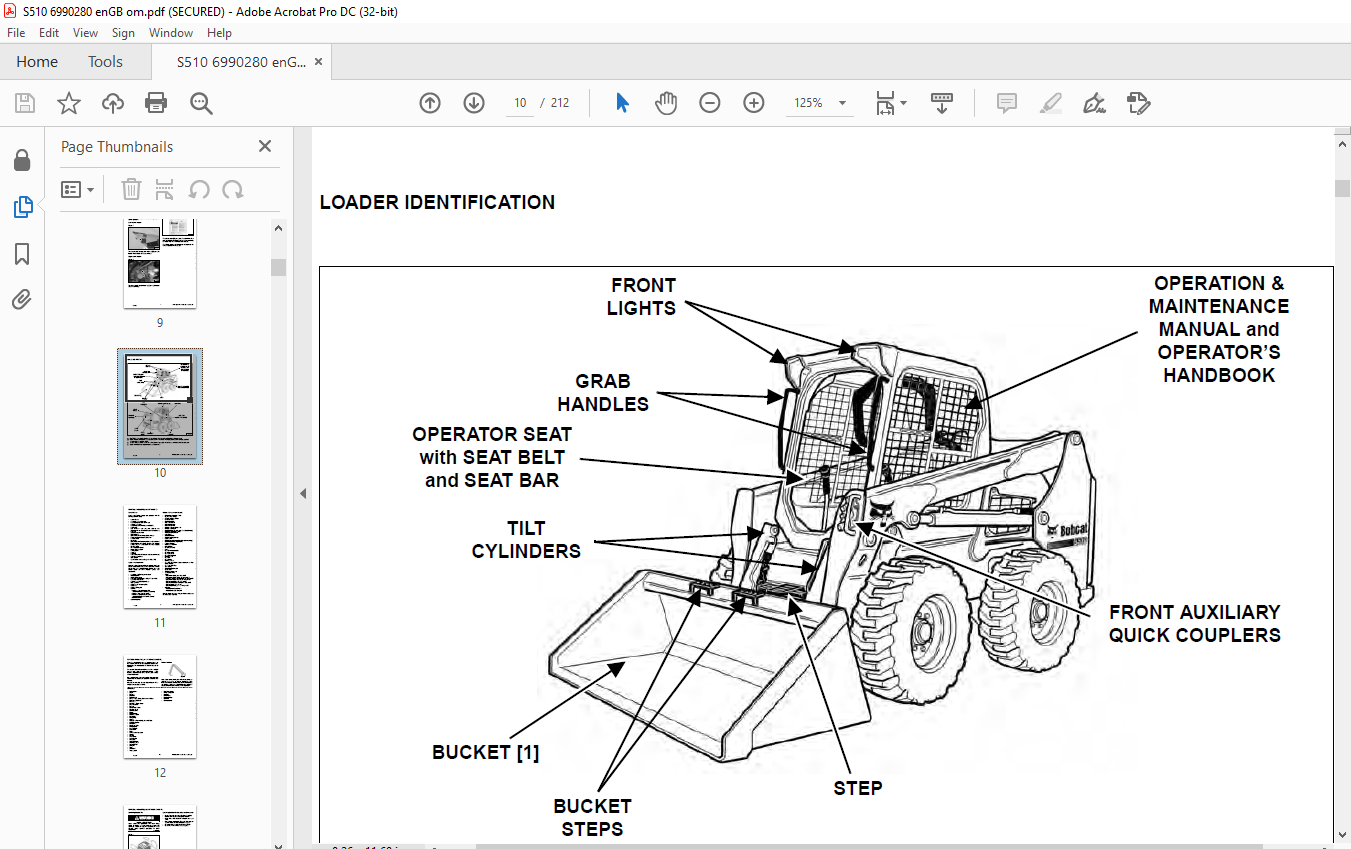Open the fit page options icon
This screenshot has height=849, width=1351.
click(x=890, y=103)
